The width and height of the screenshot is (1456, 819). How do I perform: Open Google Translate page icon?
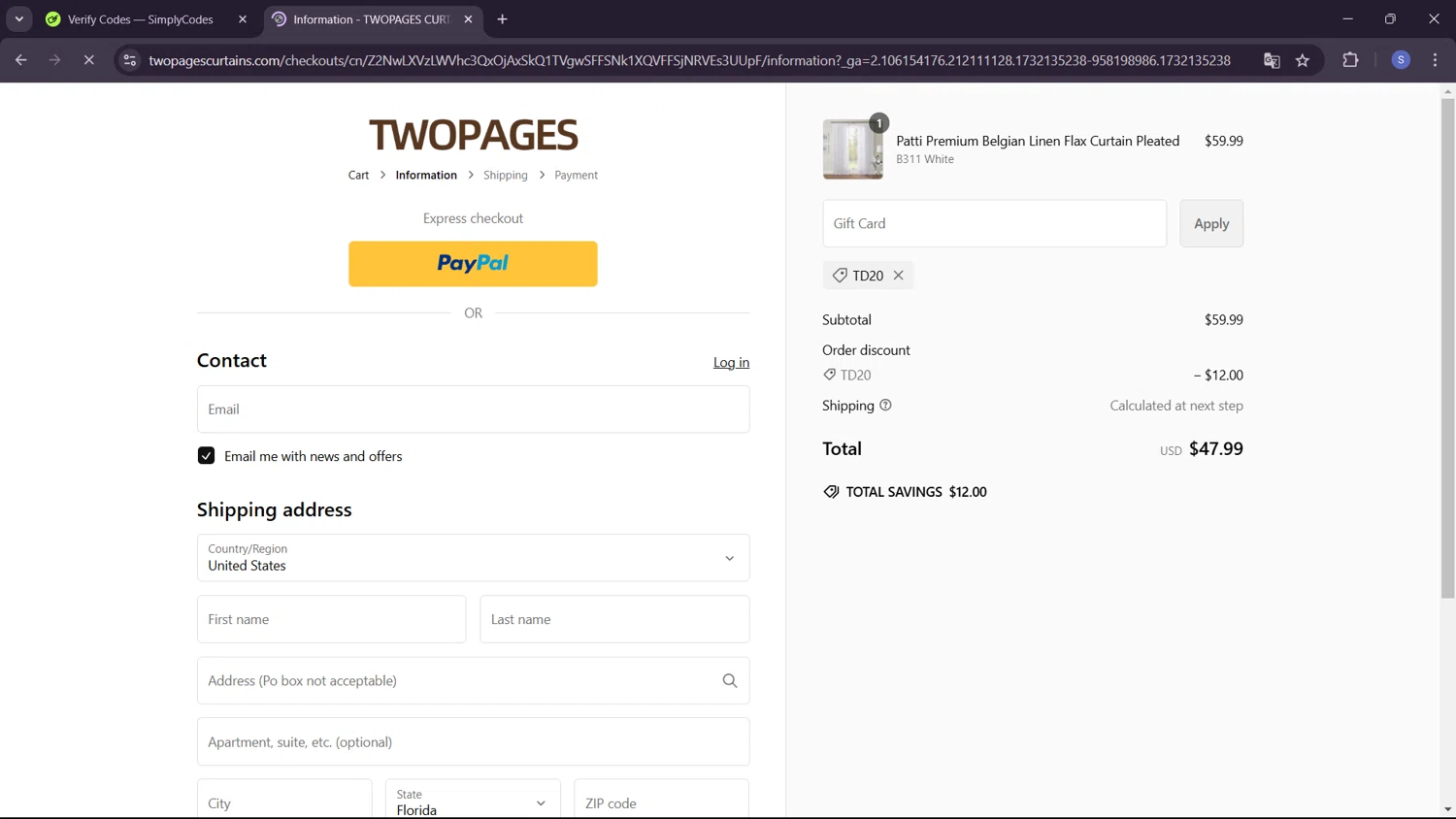point(1272,60)
